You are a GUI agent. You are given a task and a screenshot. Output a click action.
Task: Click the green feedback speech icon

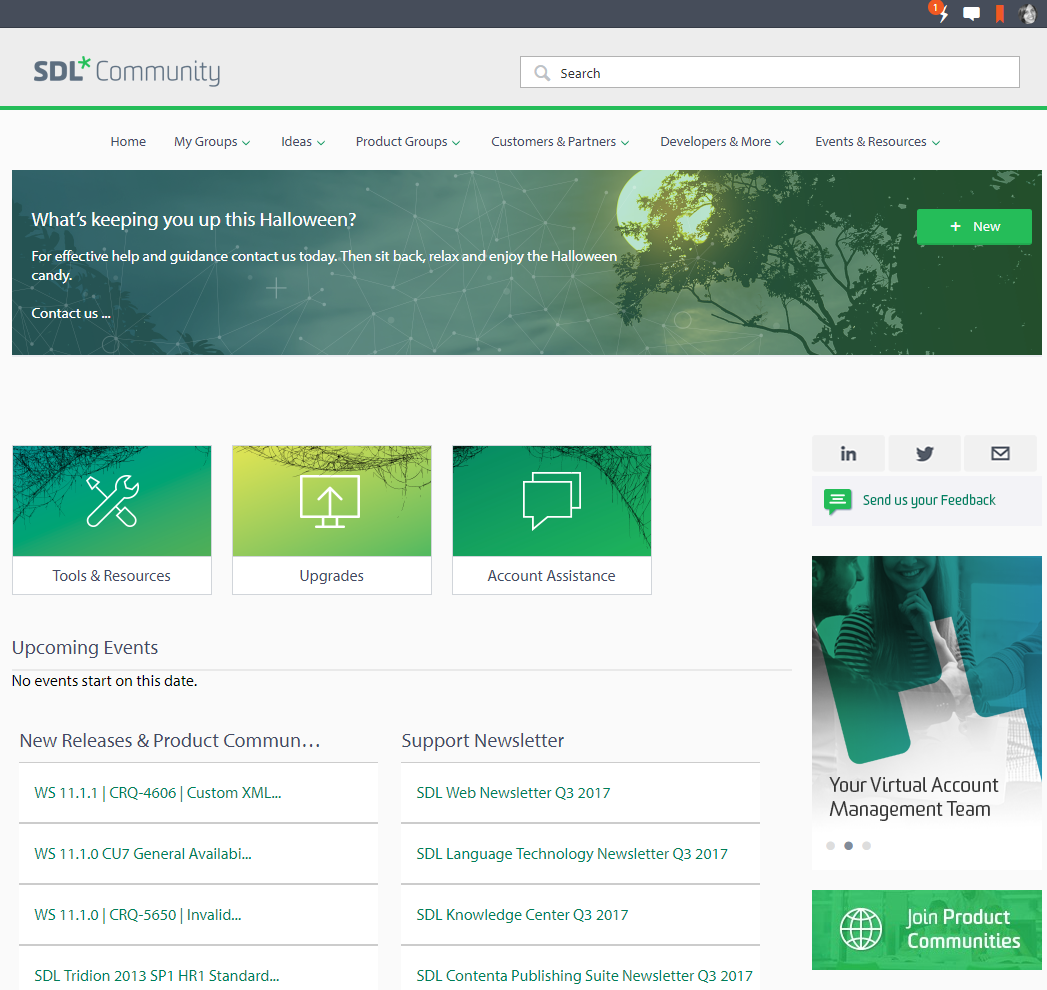coord(837,501)
